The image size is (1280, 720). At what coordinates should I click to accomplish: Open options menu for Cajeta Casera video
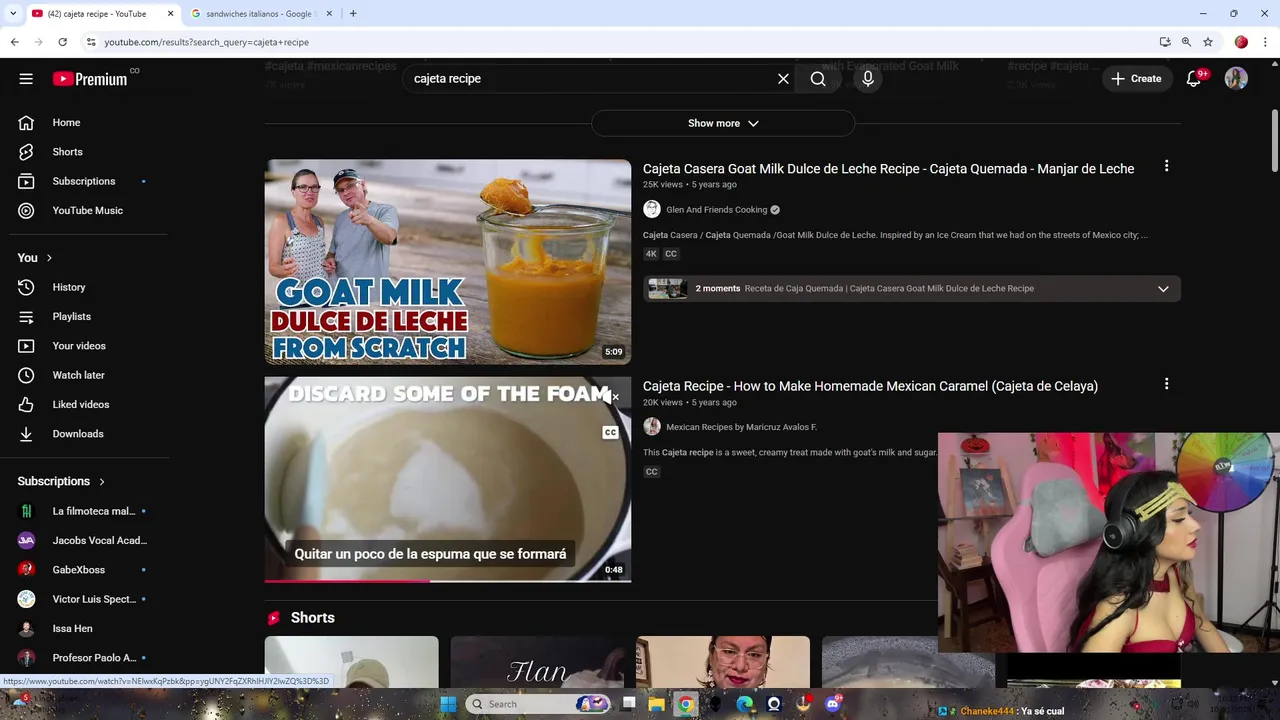[1166, 166]
